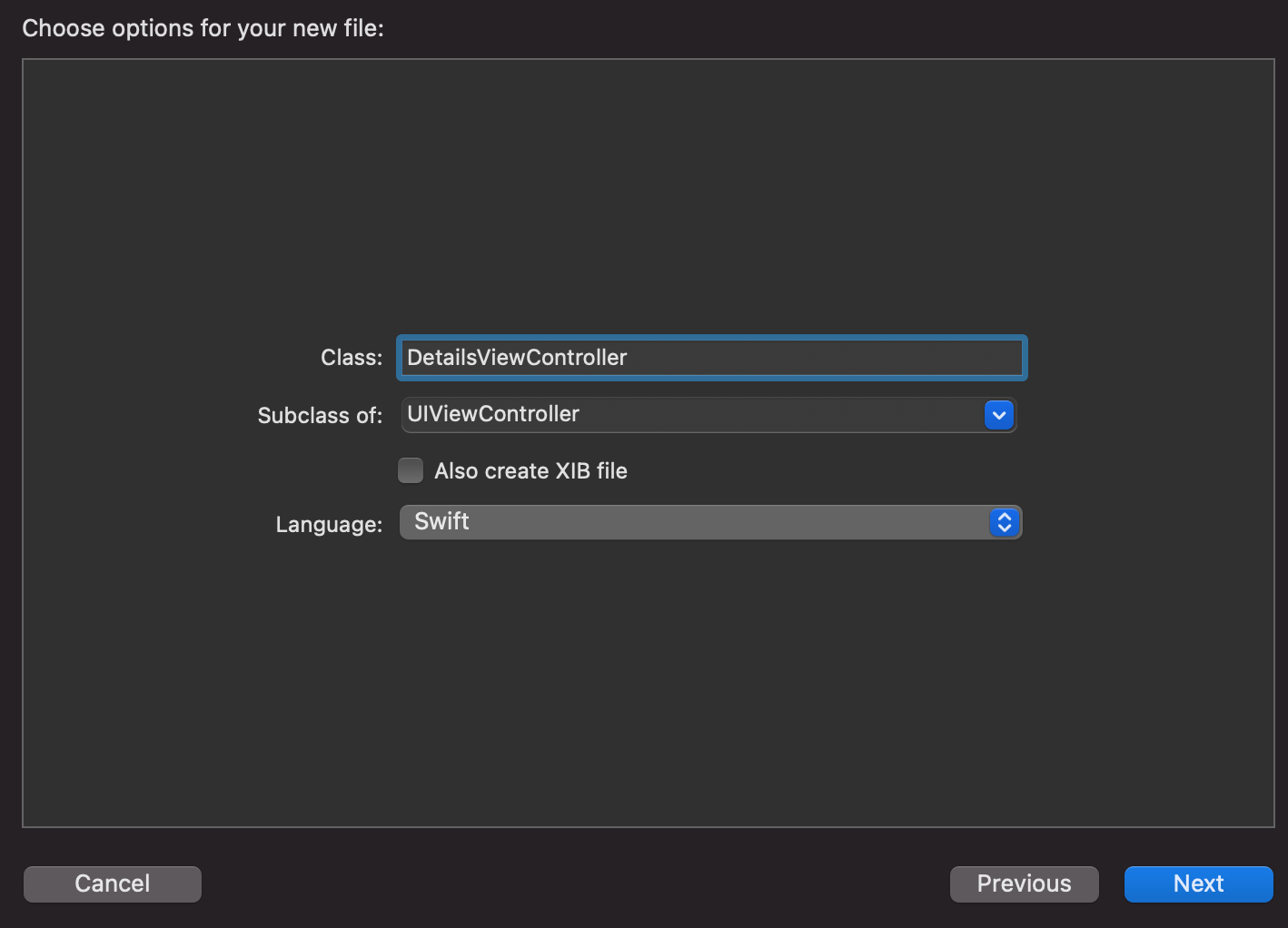Image resolution: width=1288 pixels, height=928 pixels.
Task: Click the blue Subclass of chevron icon
Action: [x=999, y=415]
